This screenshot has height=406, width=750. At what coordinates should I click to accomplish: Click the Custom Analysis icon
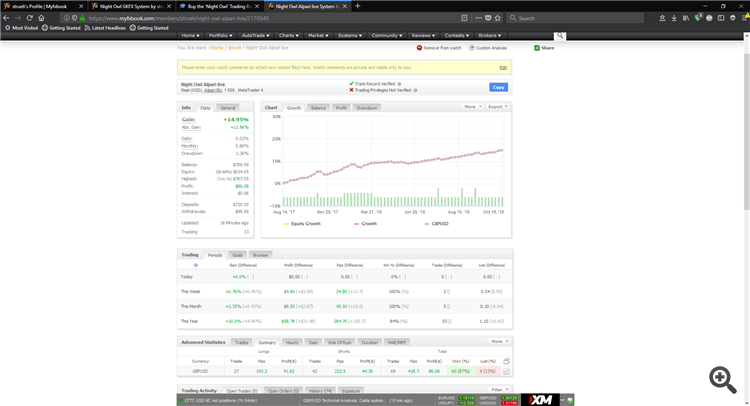point(472,48)
